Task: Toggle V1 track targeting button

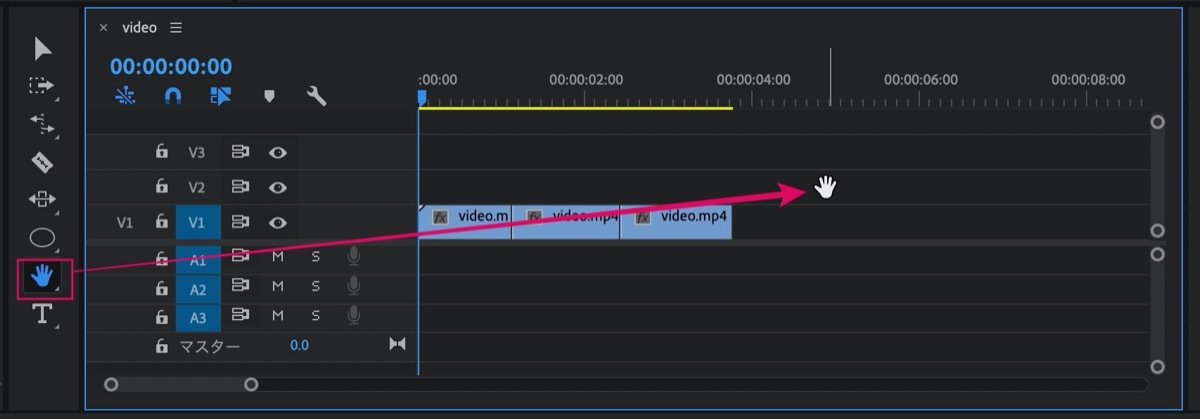Action: click(x=198, y=223)
